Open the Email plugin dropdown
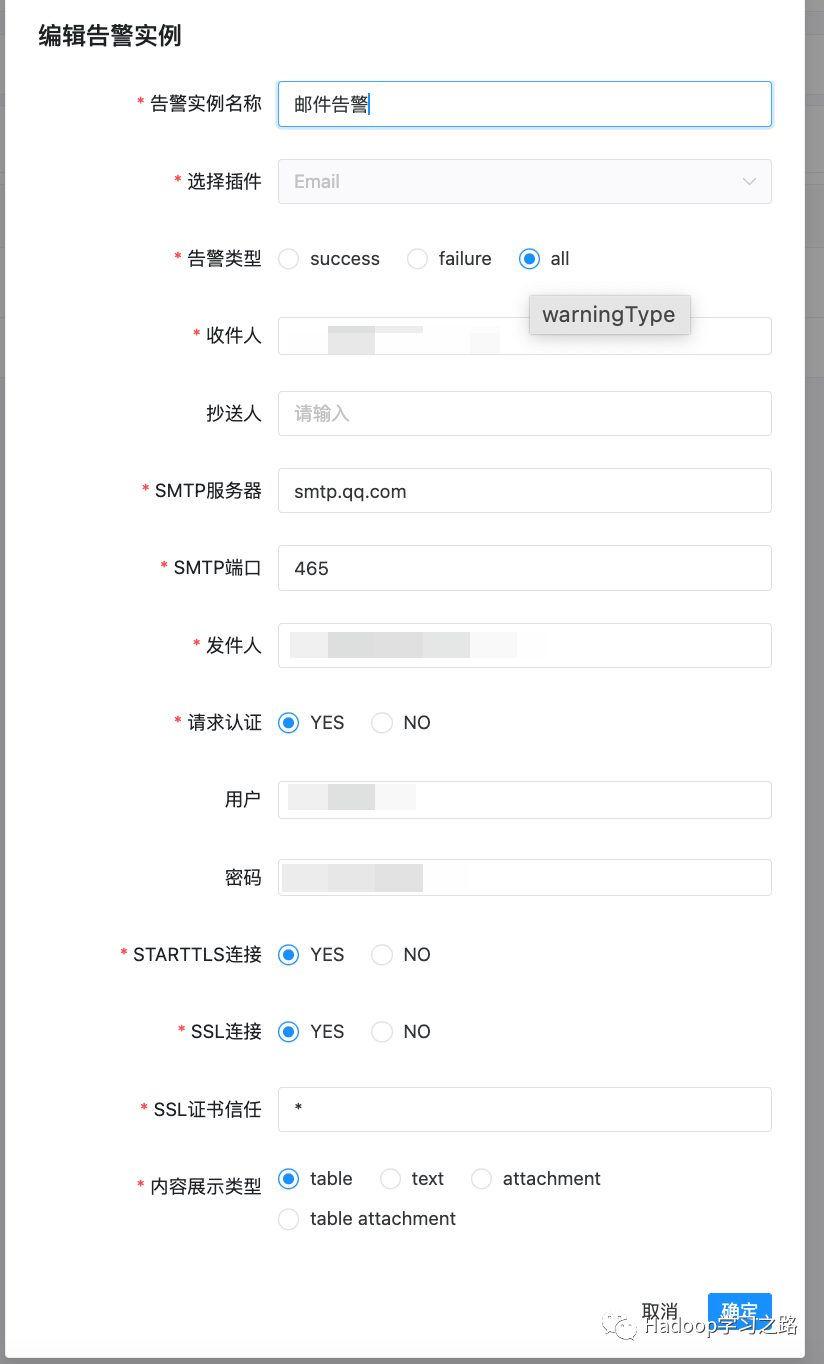824x1364 pixels. (x=524, y=182)
